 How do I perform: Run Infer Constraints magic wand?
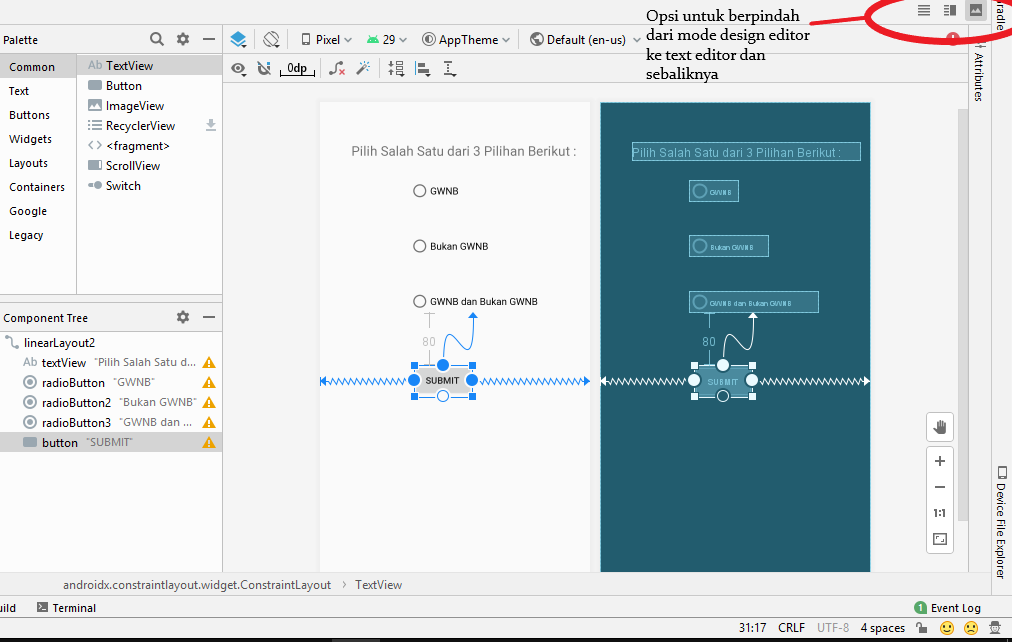pos(365,68)
